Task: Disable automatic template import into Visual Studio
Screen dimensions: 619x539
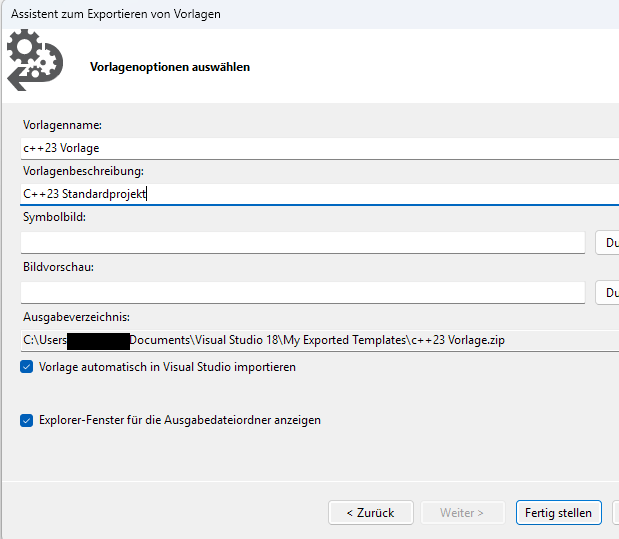Action: point(27,367)
